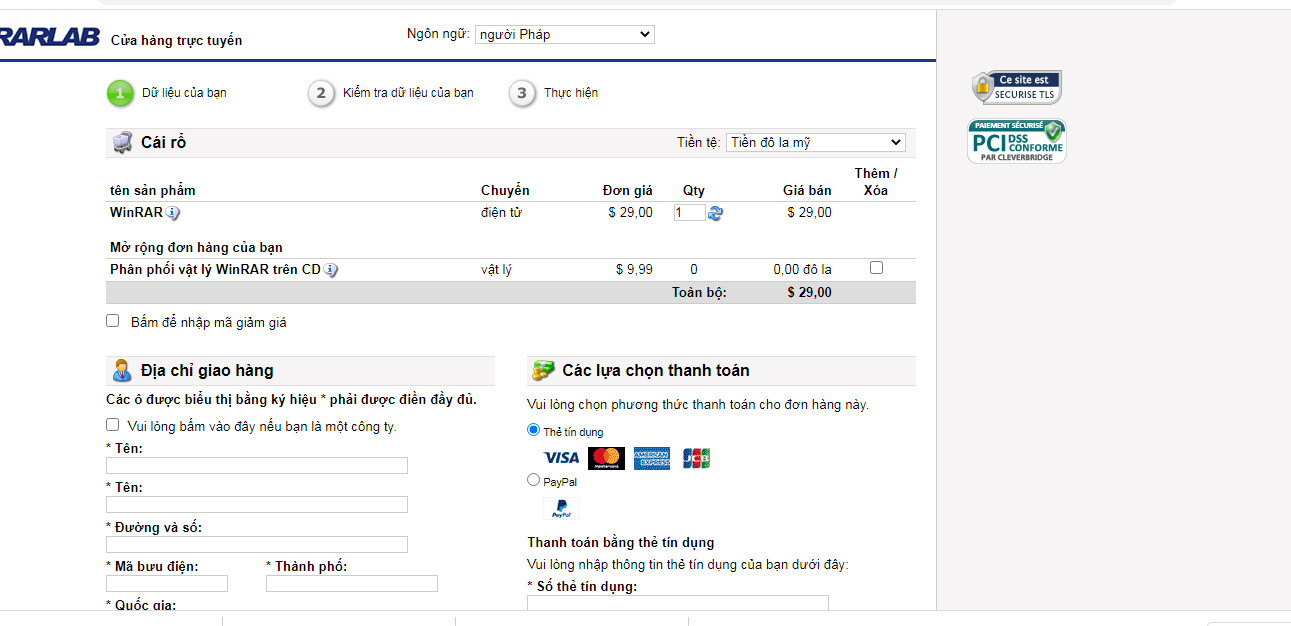1291x626 pixels.
Task: Enable the discount code checkbox
Action: point(113,321)
